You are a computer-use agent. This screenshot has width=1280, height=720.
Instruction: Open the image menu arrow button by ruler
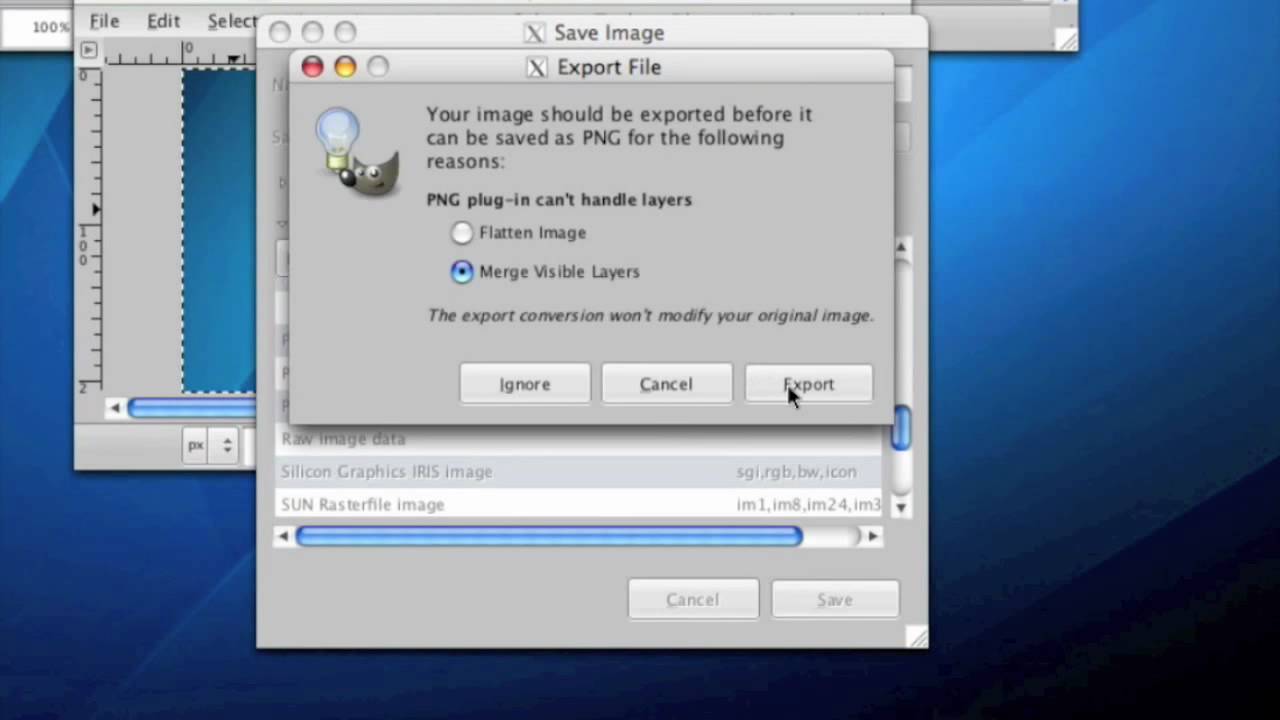point(88,50)
